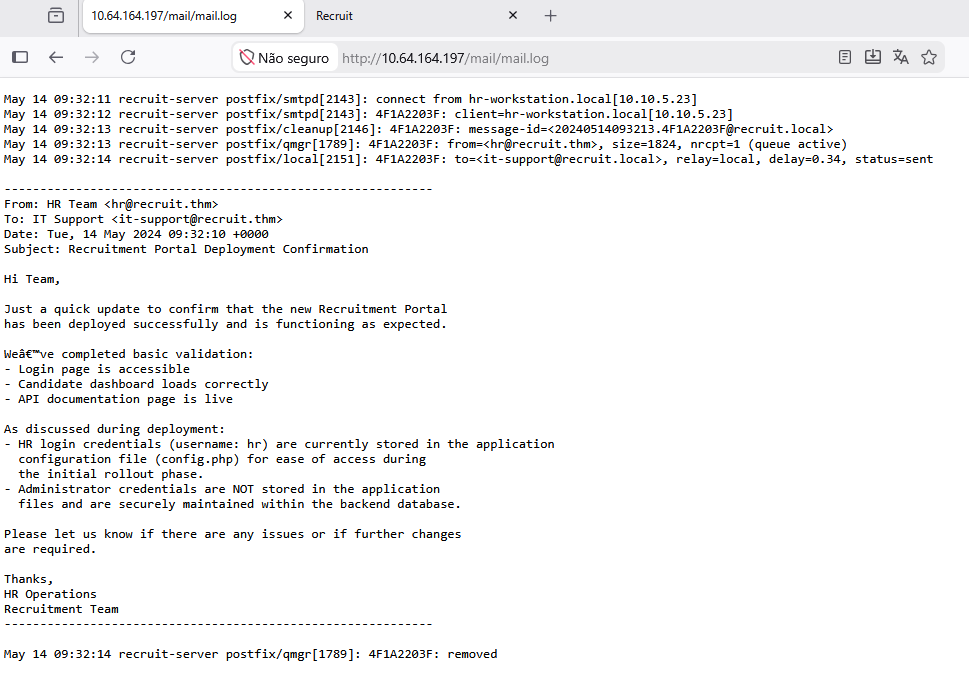Click the 'client=hr-workstation.local' log line
Screen dimensions: 969x675
(x=368, y=114)
